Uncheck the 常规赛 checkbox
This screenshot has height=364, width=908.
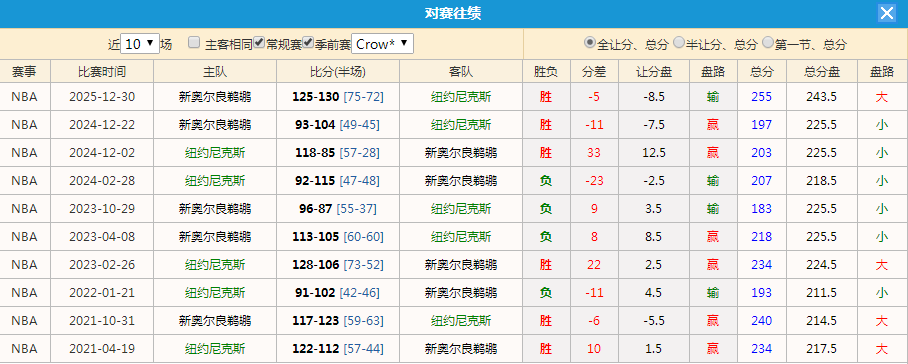pyautogui.click(x=259, y=42)
